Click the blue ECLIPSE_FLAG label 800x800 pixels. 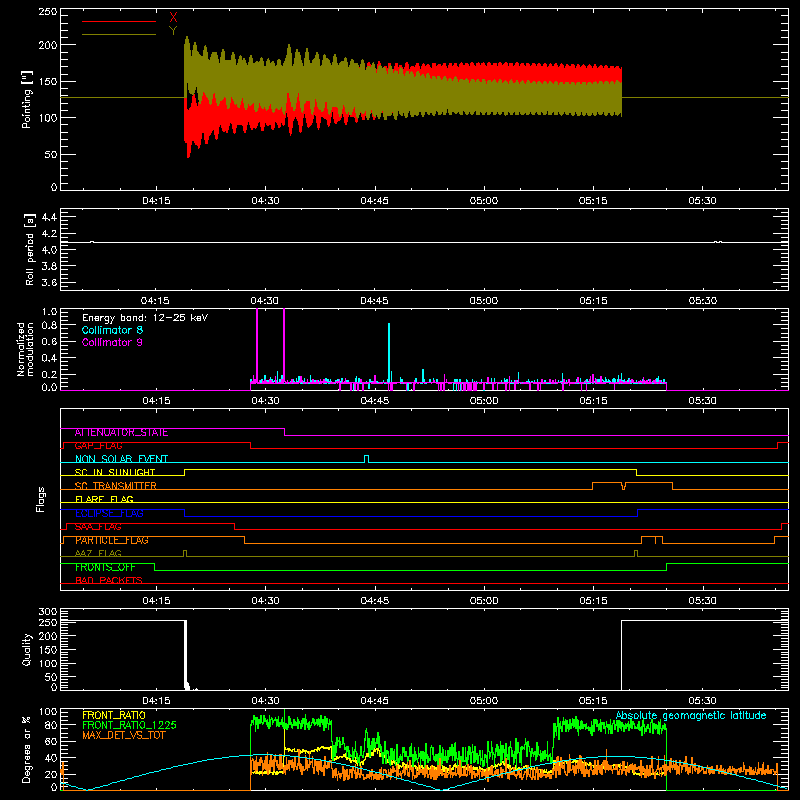pyautogui.click(x=109, y=513)
